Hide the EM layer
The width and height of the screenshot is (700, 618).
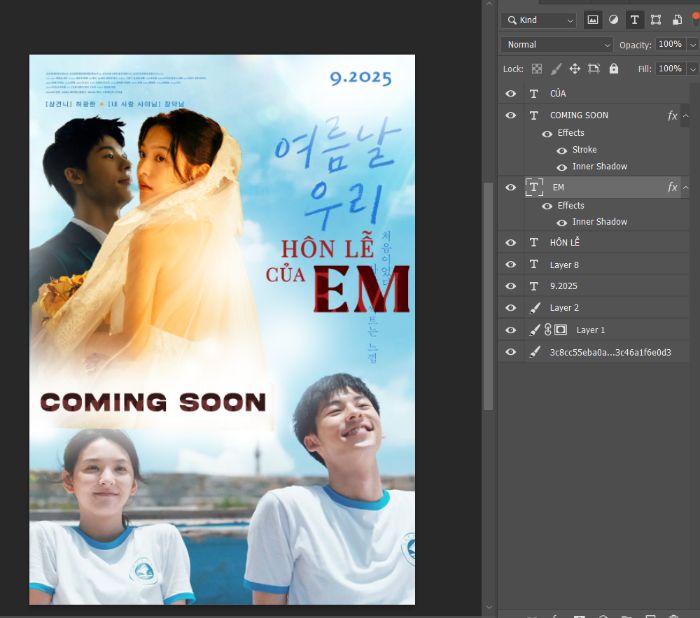pyautogui.click(x=511, y=188)
